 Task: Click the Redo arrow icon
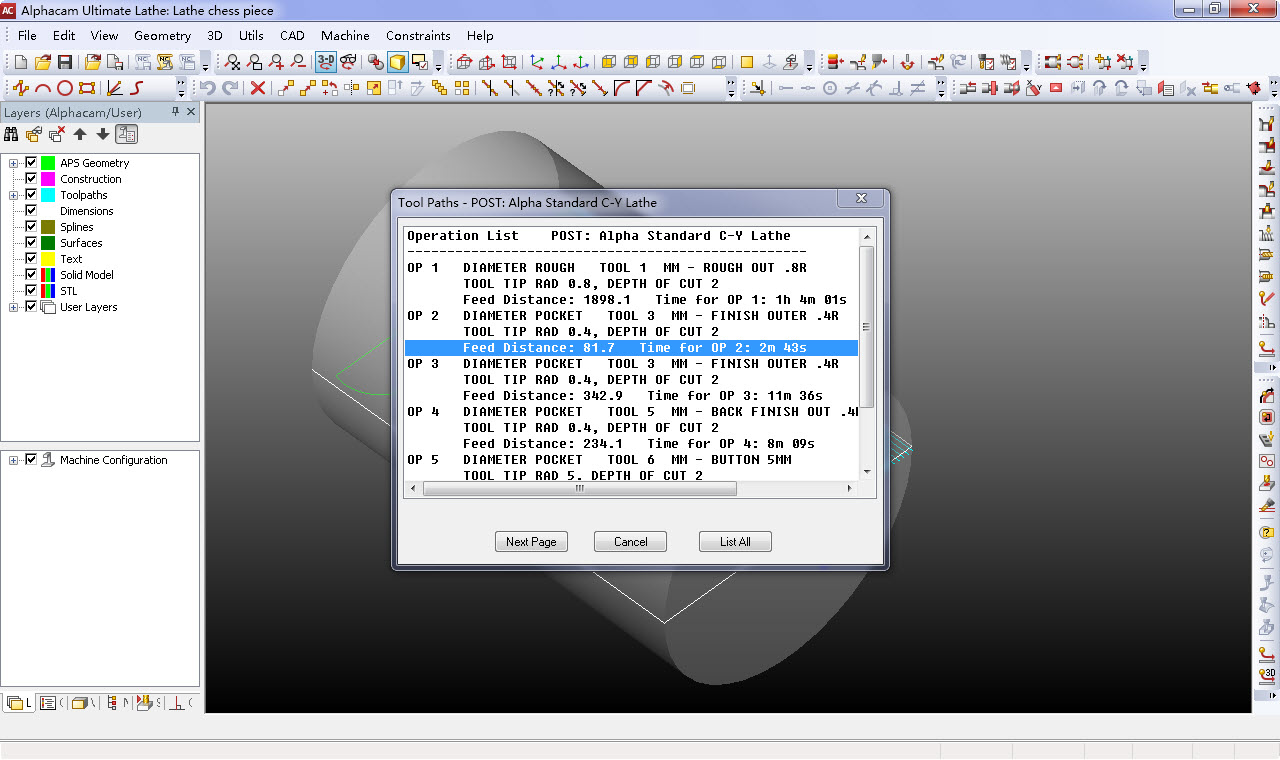coord(230,88)
